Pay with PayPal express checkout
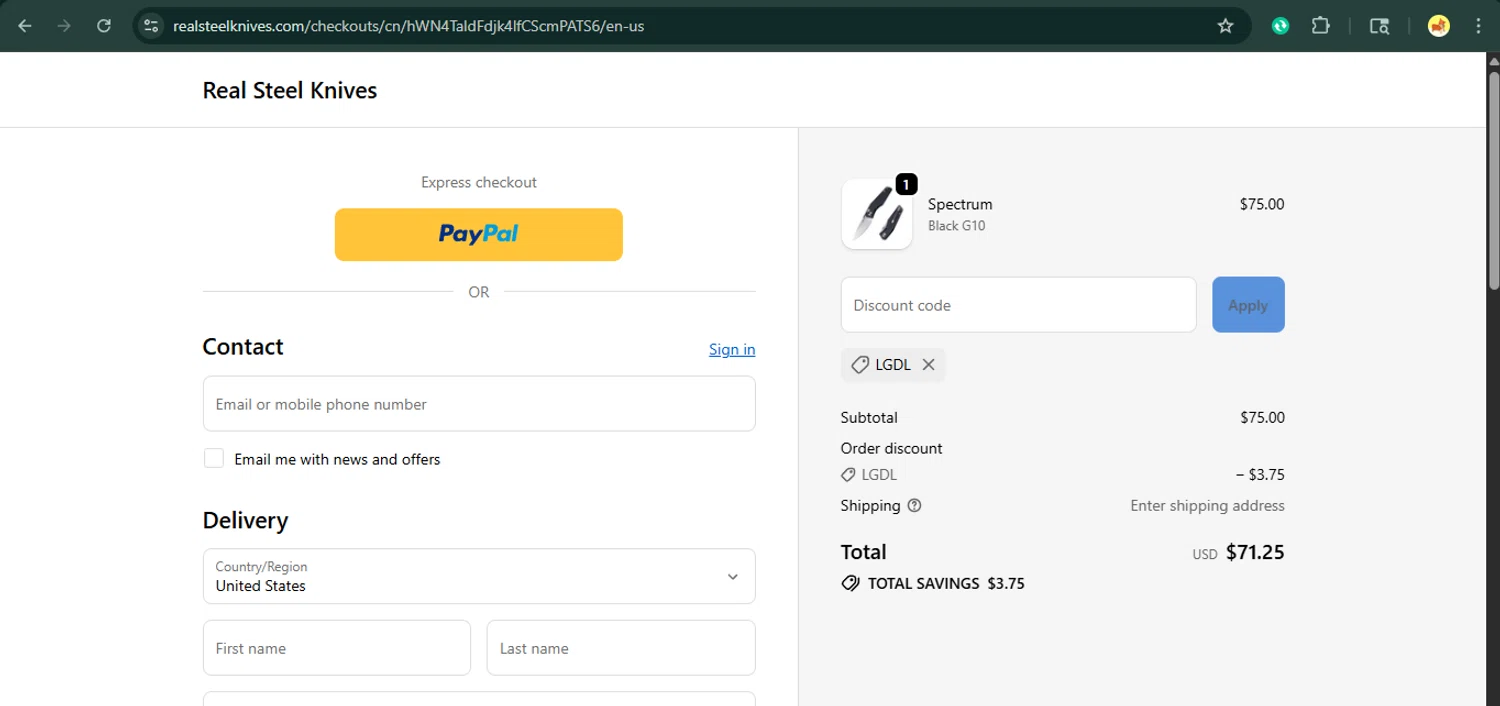 pyautogui.click(x=479, y=234)
